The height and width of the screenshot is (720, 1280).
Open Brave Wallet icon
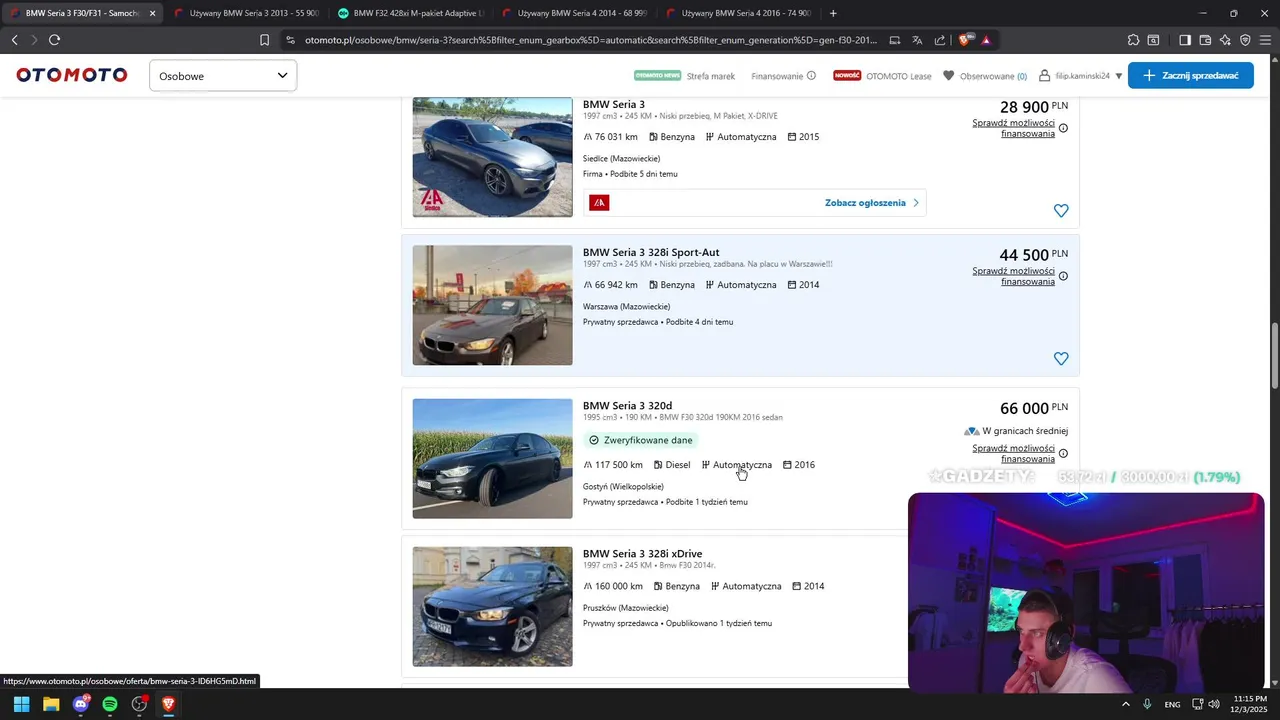tap(1205, 40)
